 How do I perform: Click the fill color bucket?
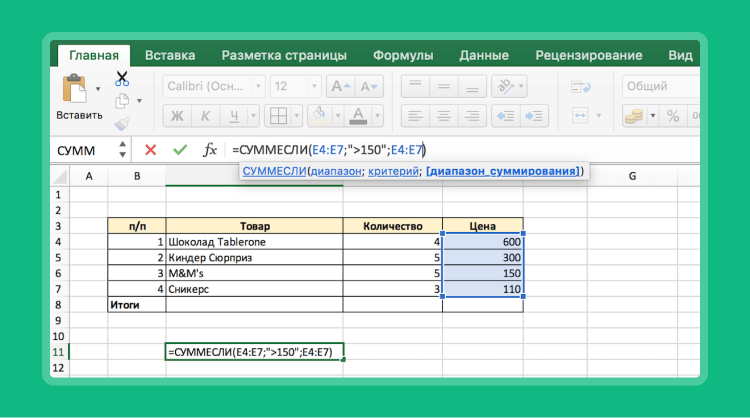pyautogui.click(x=320, y=116)
